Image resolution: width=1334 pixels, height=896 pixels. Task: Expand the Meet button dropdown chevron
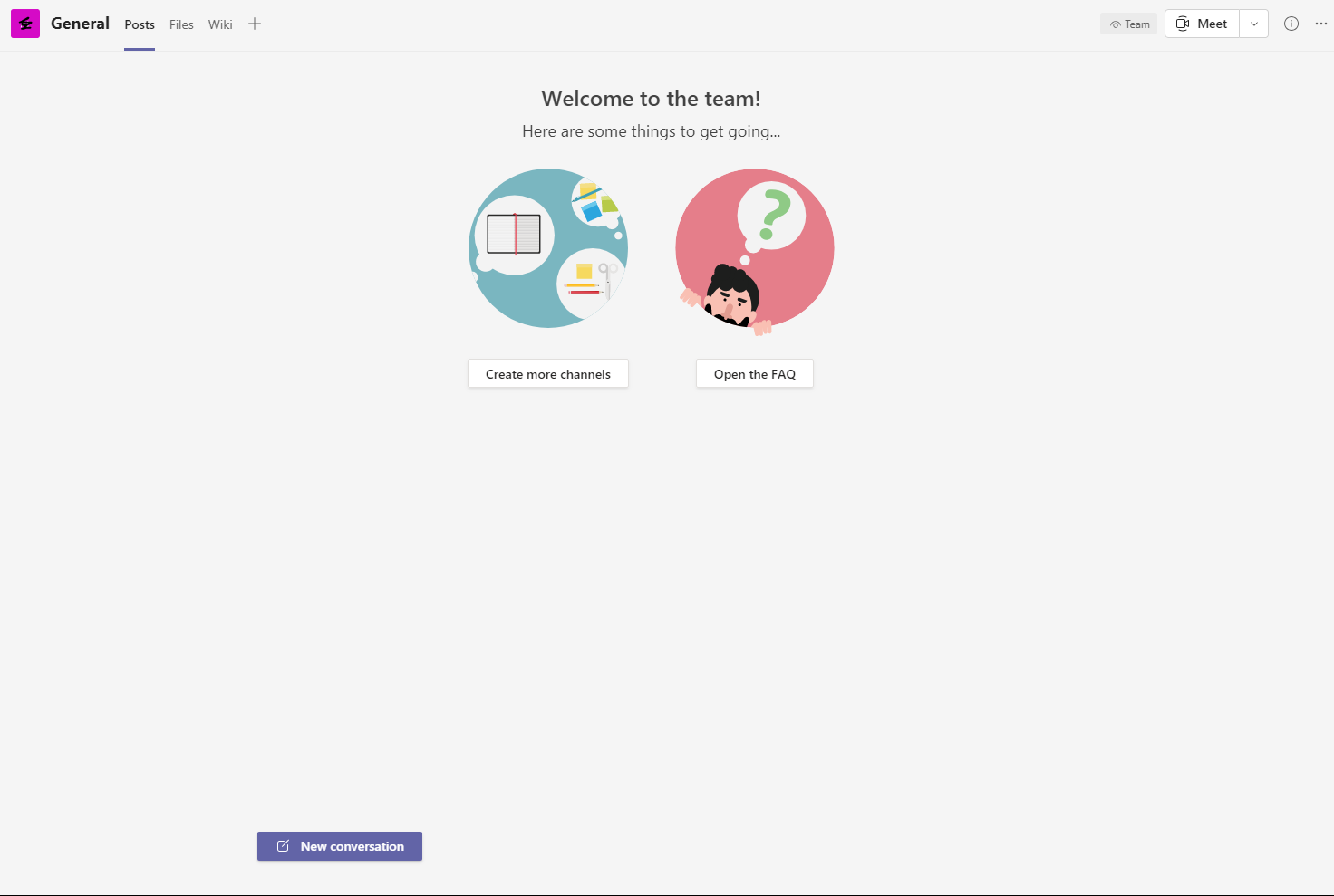point(1253,24)
